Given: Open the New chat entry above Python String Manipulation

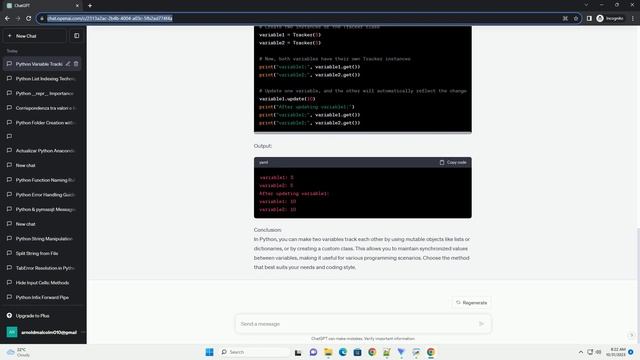Looking at the screenshot, I should tap(42, 224).
